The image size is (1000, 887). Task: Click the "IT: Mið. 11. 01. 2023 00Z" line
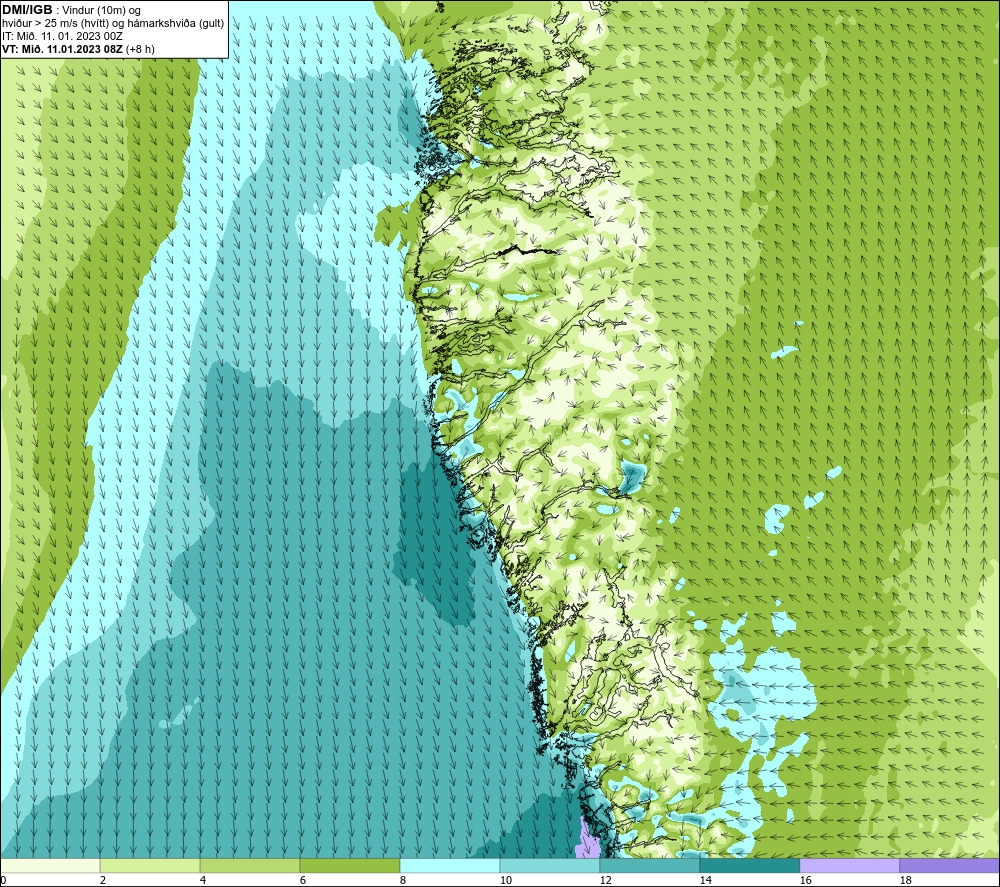pos(62,36)
